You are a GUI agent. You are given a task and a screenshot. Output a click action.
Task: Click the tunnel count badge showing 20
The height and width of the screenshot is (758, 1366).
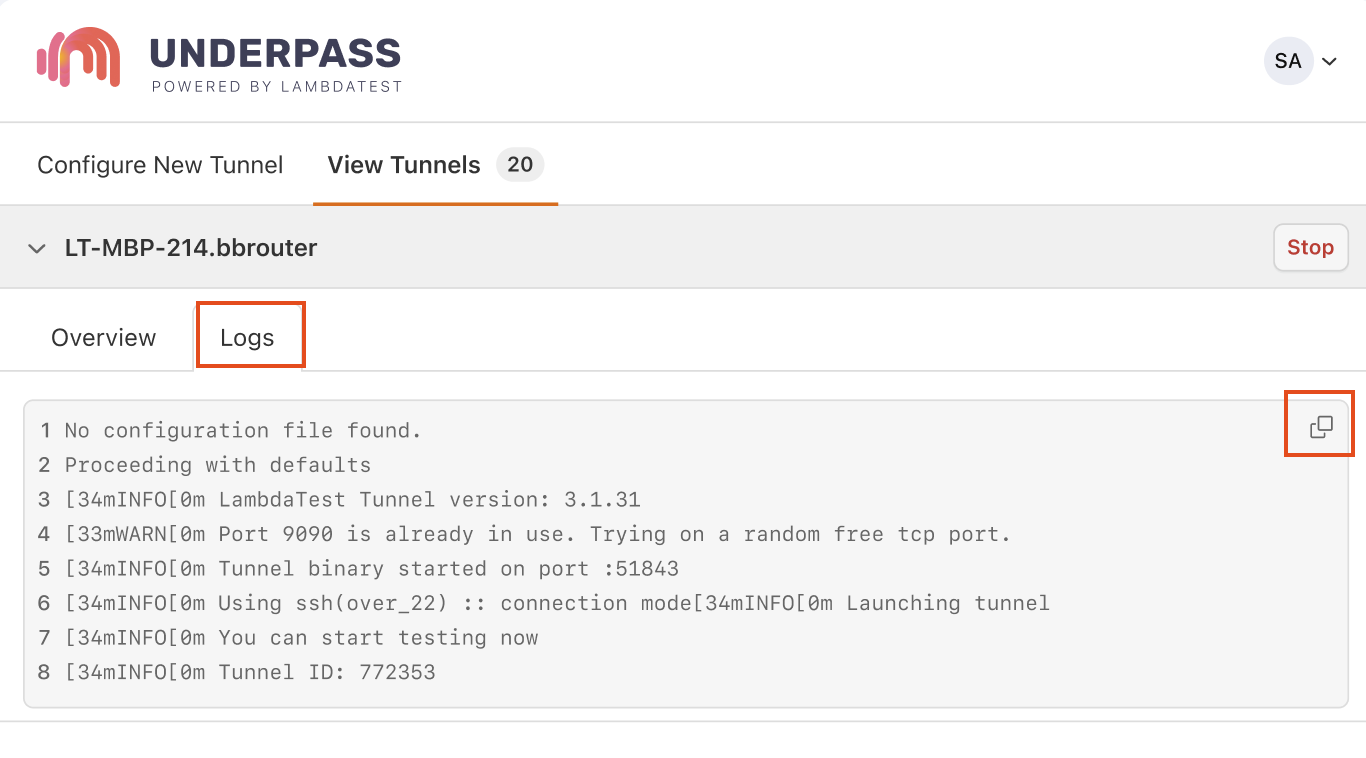[x=520, y=165]
